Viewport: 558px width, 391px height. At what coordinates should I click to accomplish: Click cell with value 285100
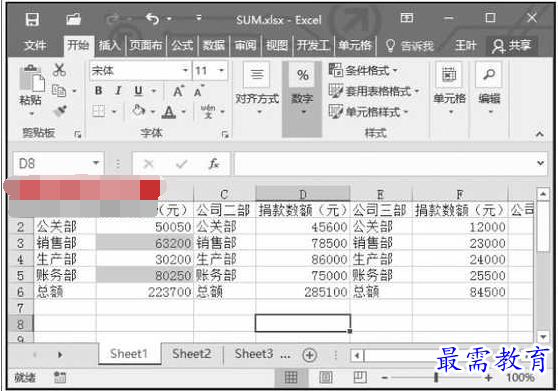click(x=303, y=292)
